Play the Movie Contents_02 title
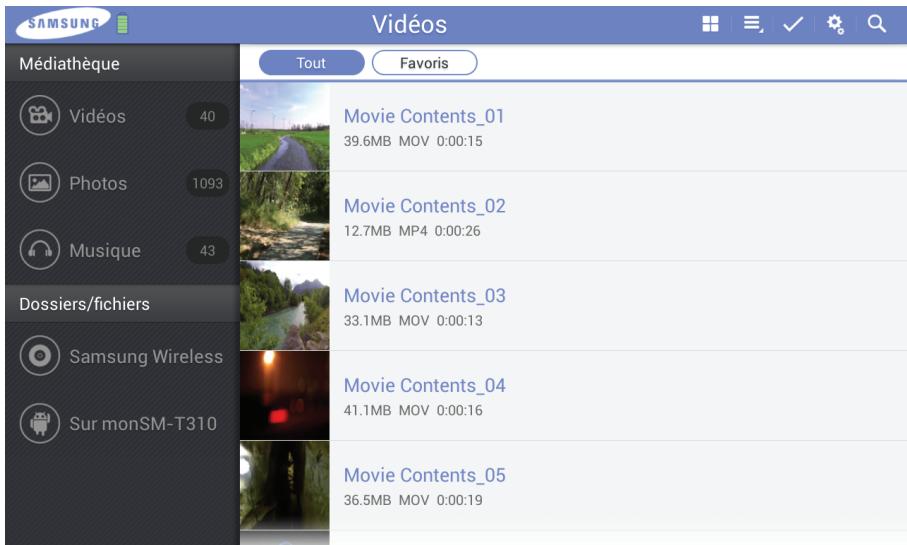The height and width of the screenshot is (545, 907). (425, 206)
